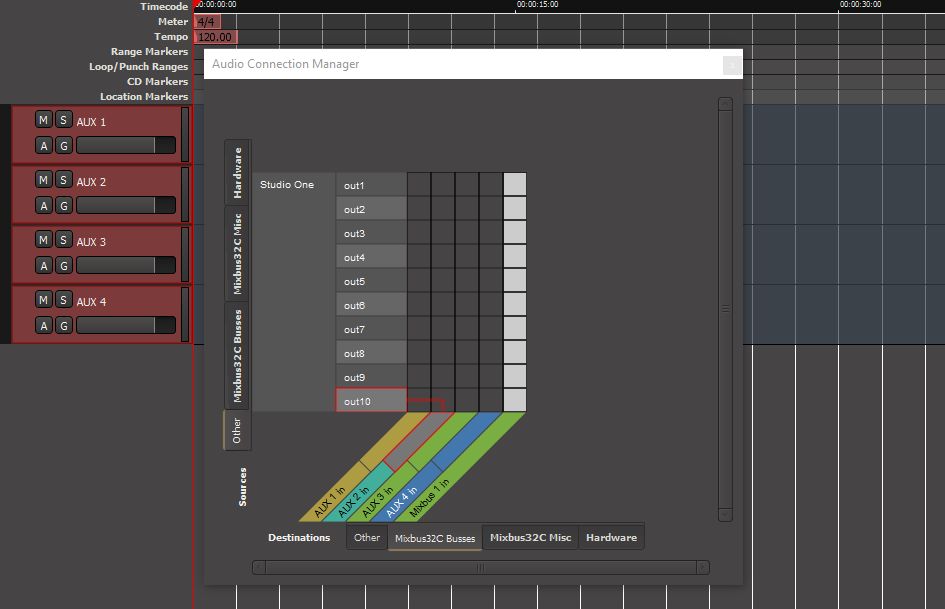Adjust the AUX 2 fader slider

126,206
